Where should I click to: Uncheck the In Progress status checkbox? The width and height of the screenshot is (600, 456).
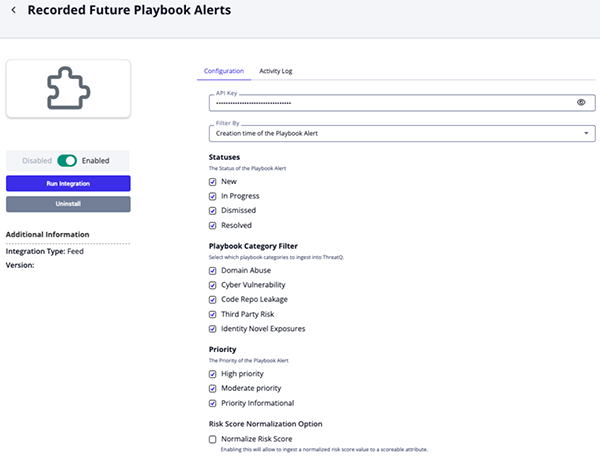coord(212,196)
